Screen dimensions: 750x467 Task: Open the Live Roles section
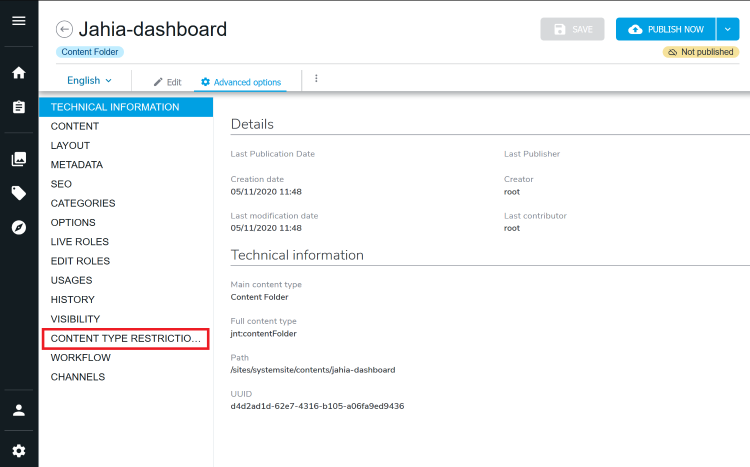point(126,242)
